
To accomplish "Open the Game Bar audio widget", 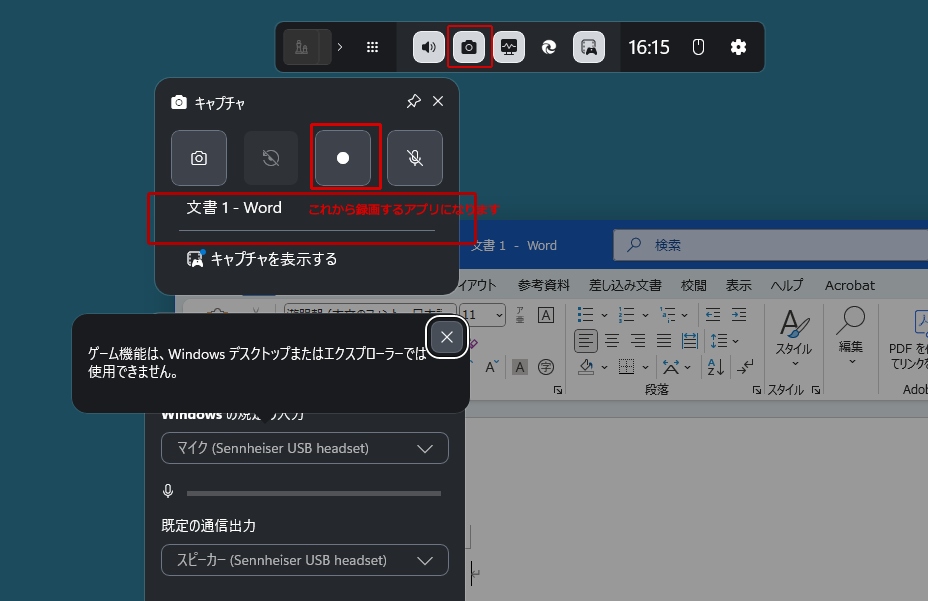I will pos(428,47).
